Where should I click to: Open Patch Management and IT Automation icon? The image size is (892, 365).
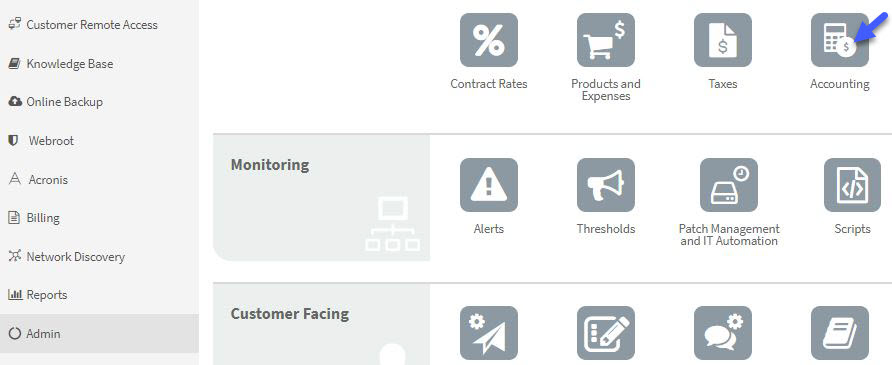coord(729,185)
